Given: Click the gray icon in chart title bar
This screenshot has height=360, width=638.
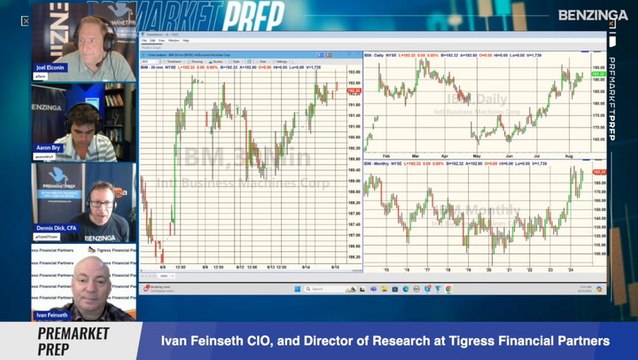Looking at the screenshot, I should pos(329,55).
